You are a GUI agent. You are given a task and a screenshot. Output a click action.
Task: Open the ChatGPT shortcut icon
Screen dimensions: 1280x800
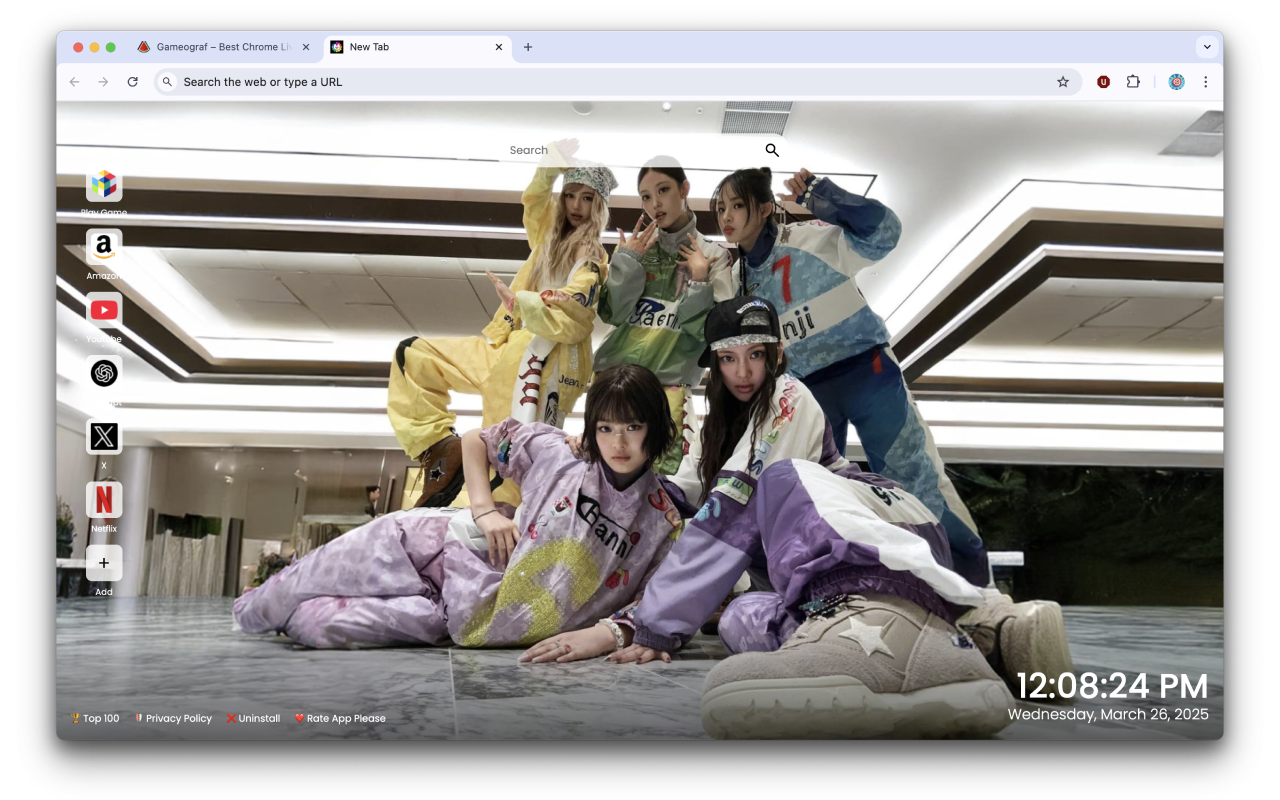pos(104,373)
